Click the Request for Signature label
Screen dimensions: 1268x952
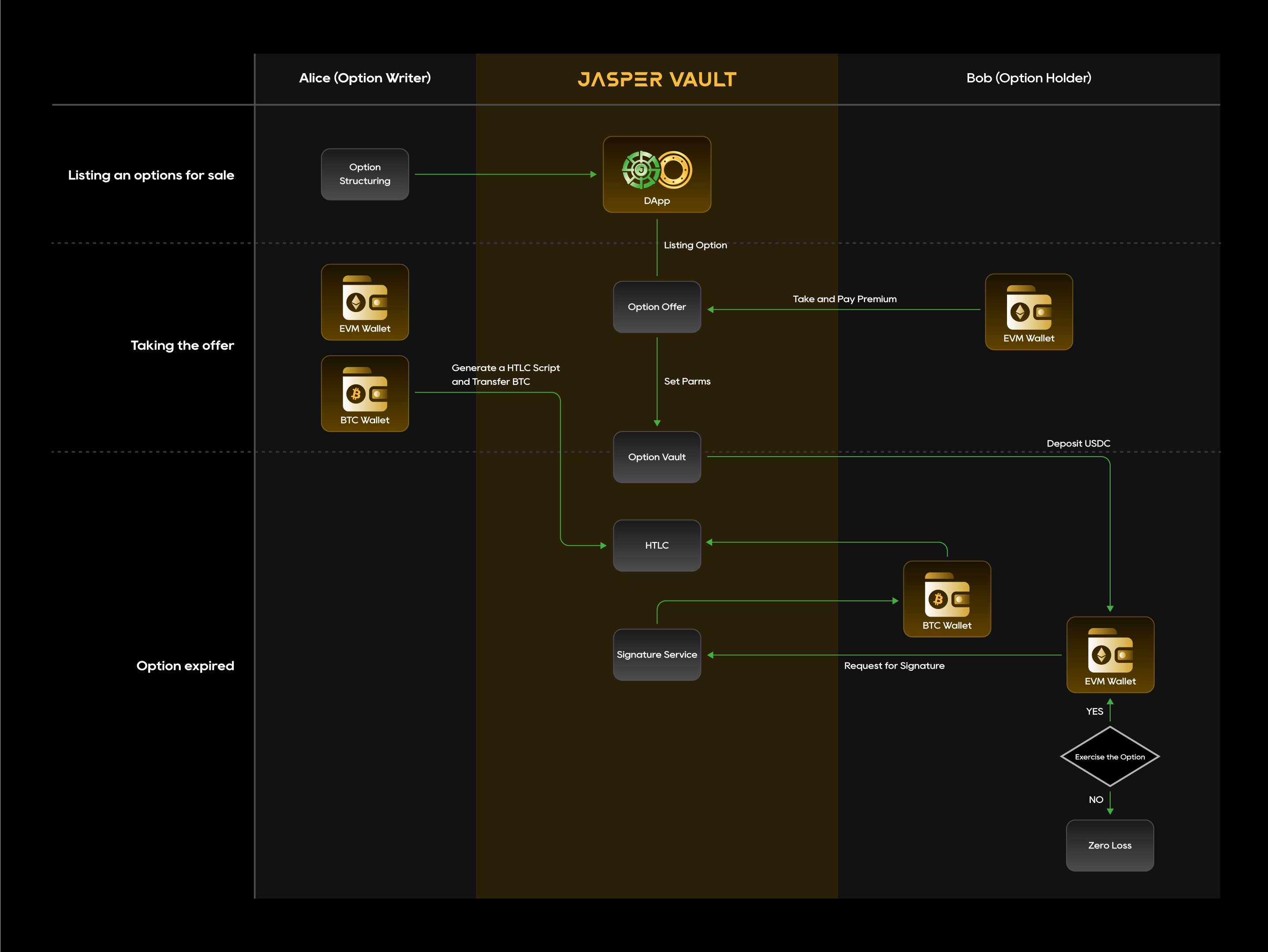(x=894, y=666)
